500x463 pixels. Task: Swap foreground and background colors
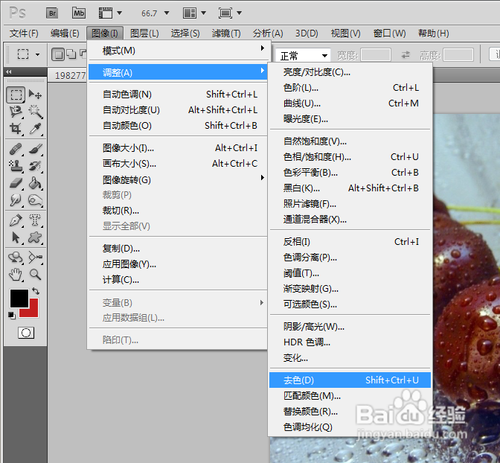(x=36, y=291)
